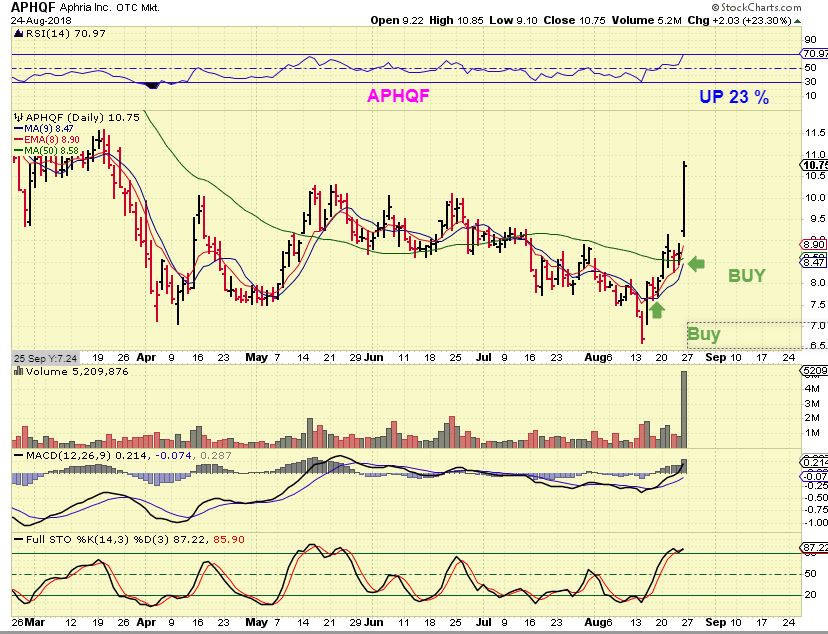The image size is (828, 634).
Task: Click the MACD(12,26,9) 0.214 label
Action: click(x=87, y=455)
